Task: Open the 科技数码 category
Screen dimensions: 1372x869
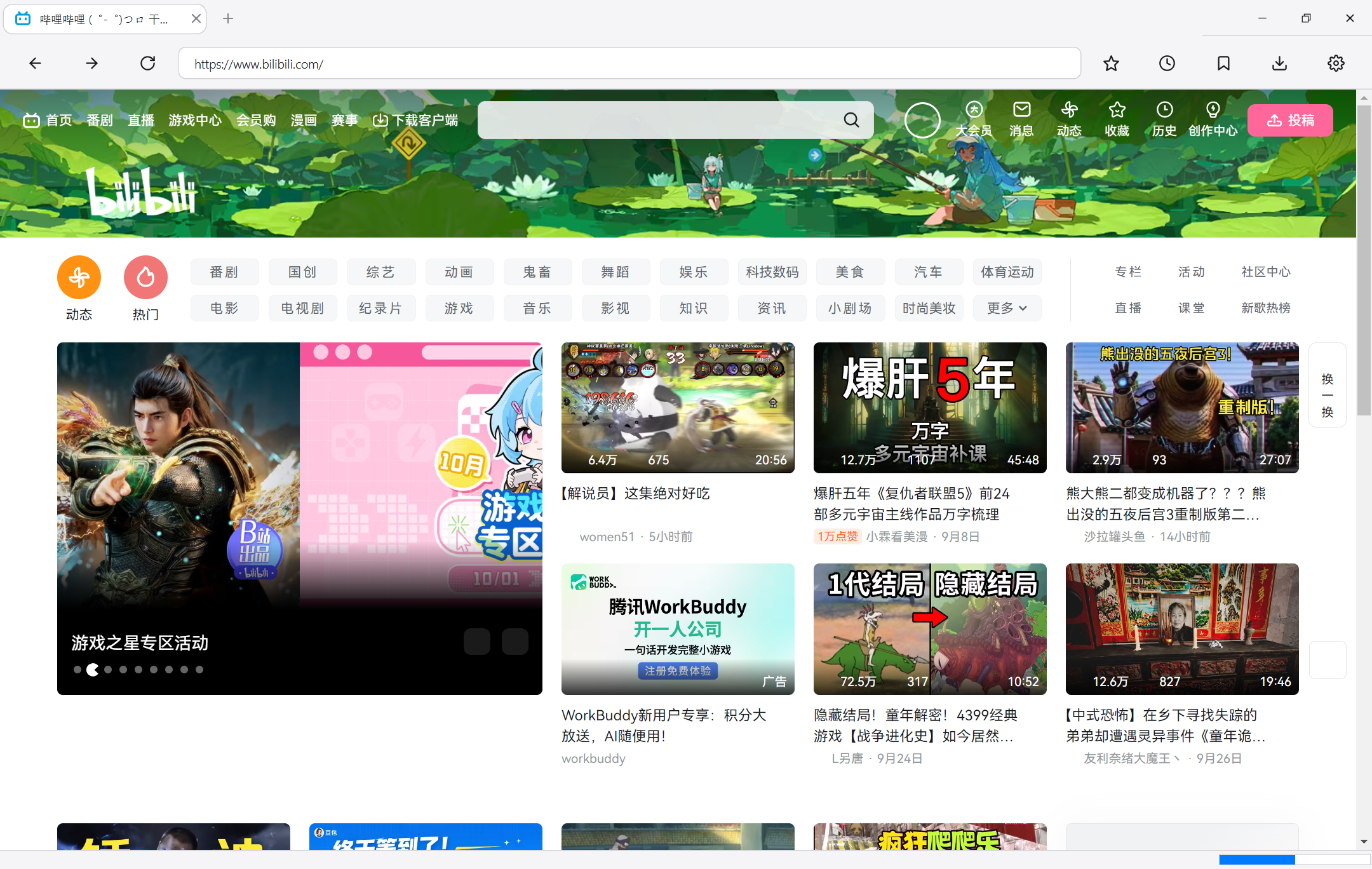Action: (772, 272)
